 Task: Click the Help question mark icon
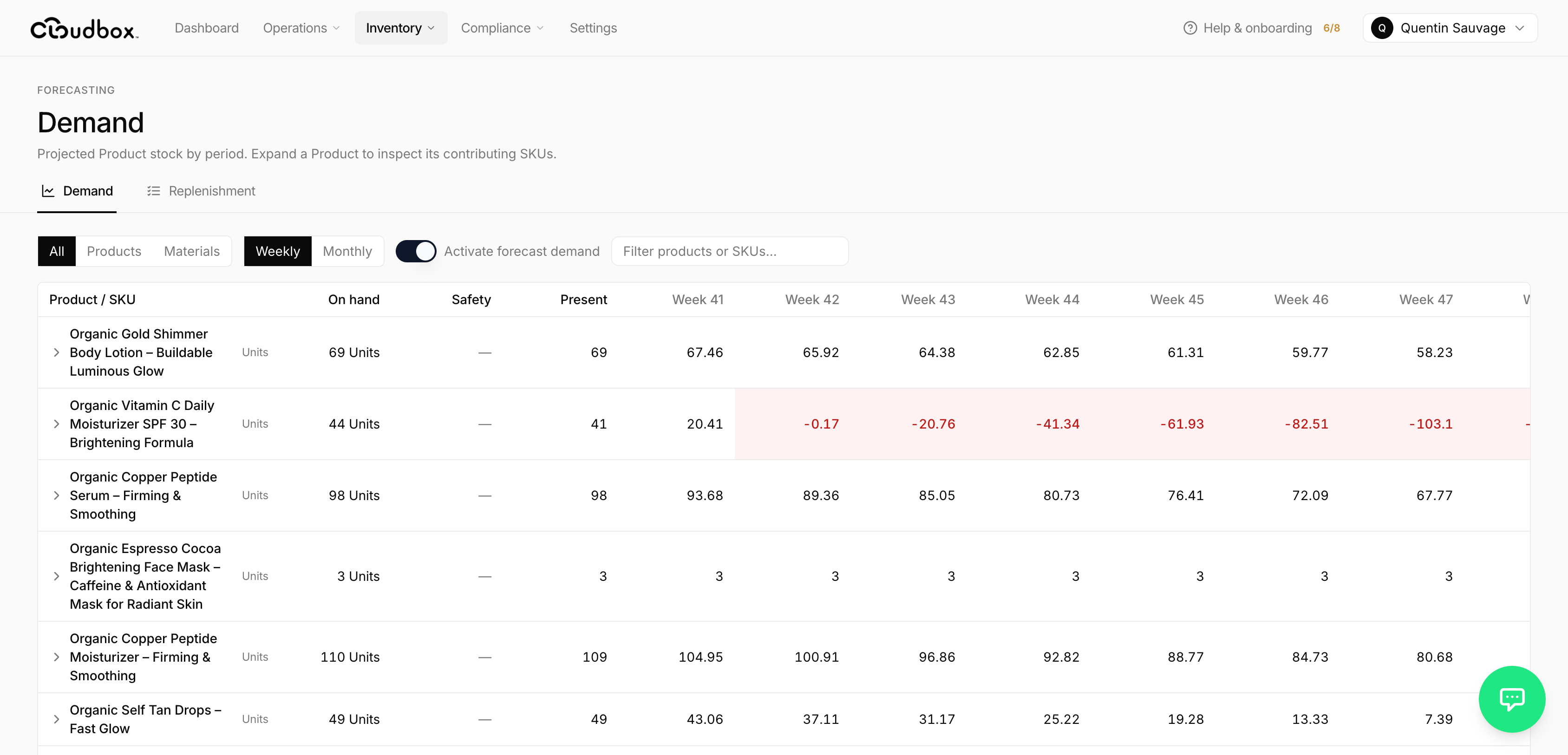tap(1189, 28)
